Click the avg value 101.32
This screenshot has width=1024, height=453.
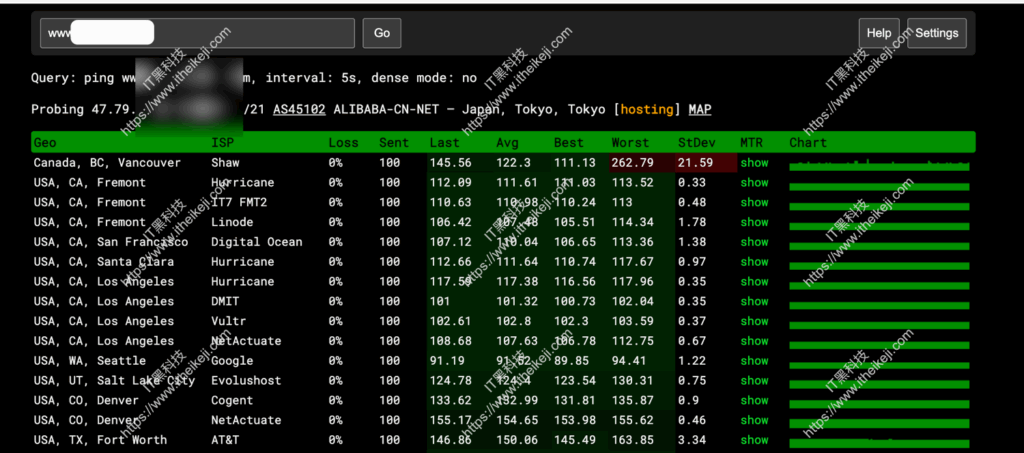click(517, 301)
